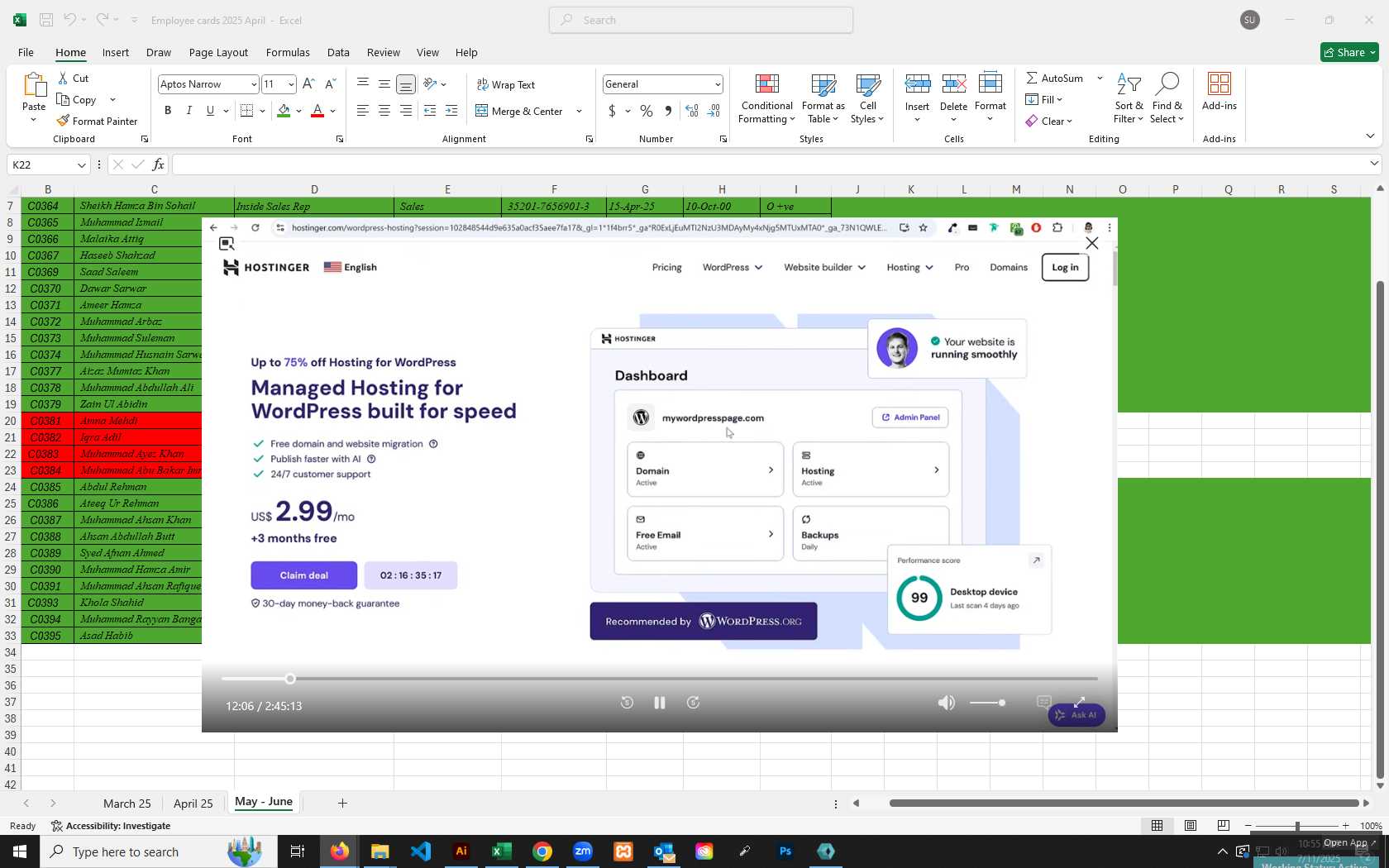Image resolution: width=1389 pixels, height=868 pixels.
Task: Add a new sheet with plus button
Action: 342,803
